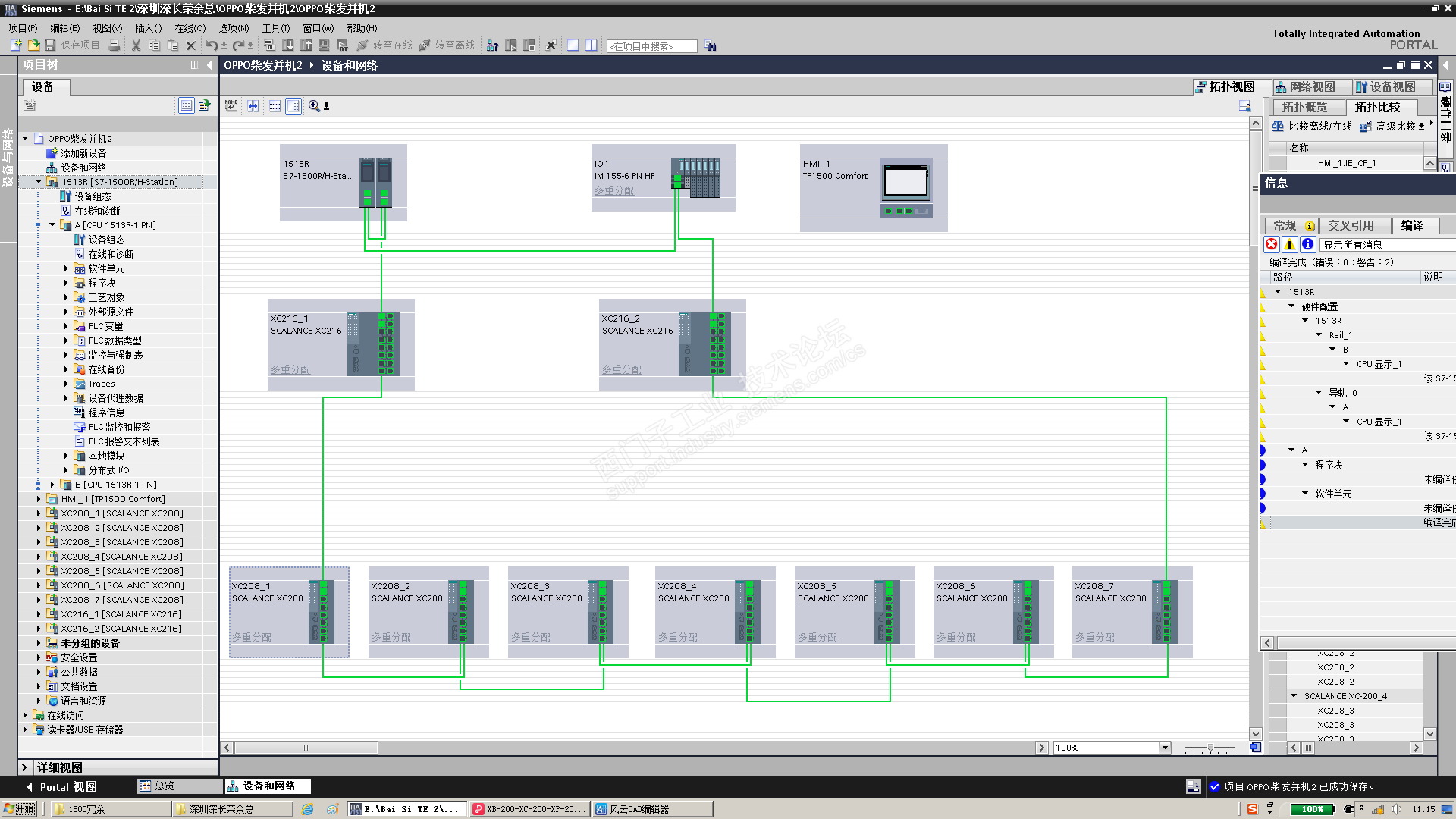Switch to the 网络视图 tab

point(1311,87)
